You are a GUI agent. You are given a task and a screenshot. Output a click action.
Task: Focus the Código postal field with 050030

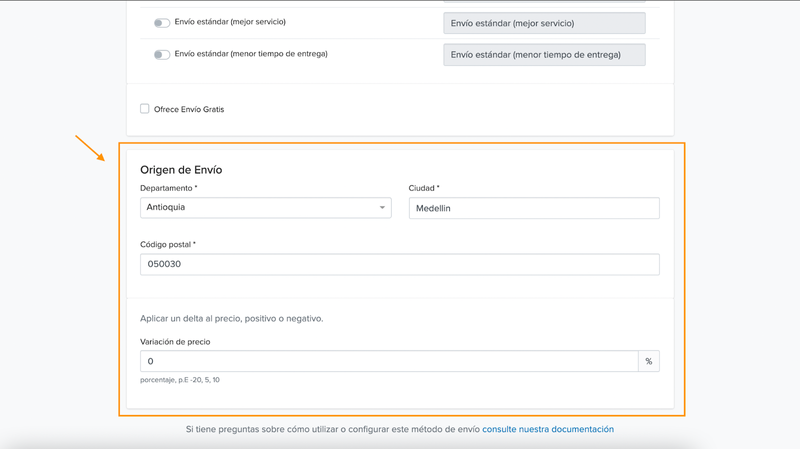(x=399, y=264)
